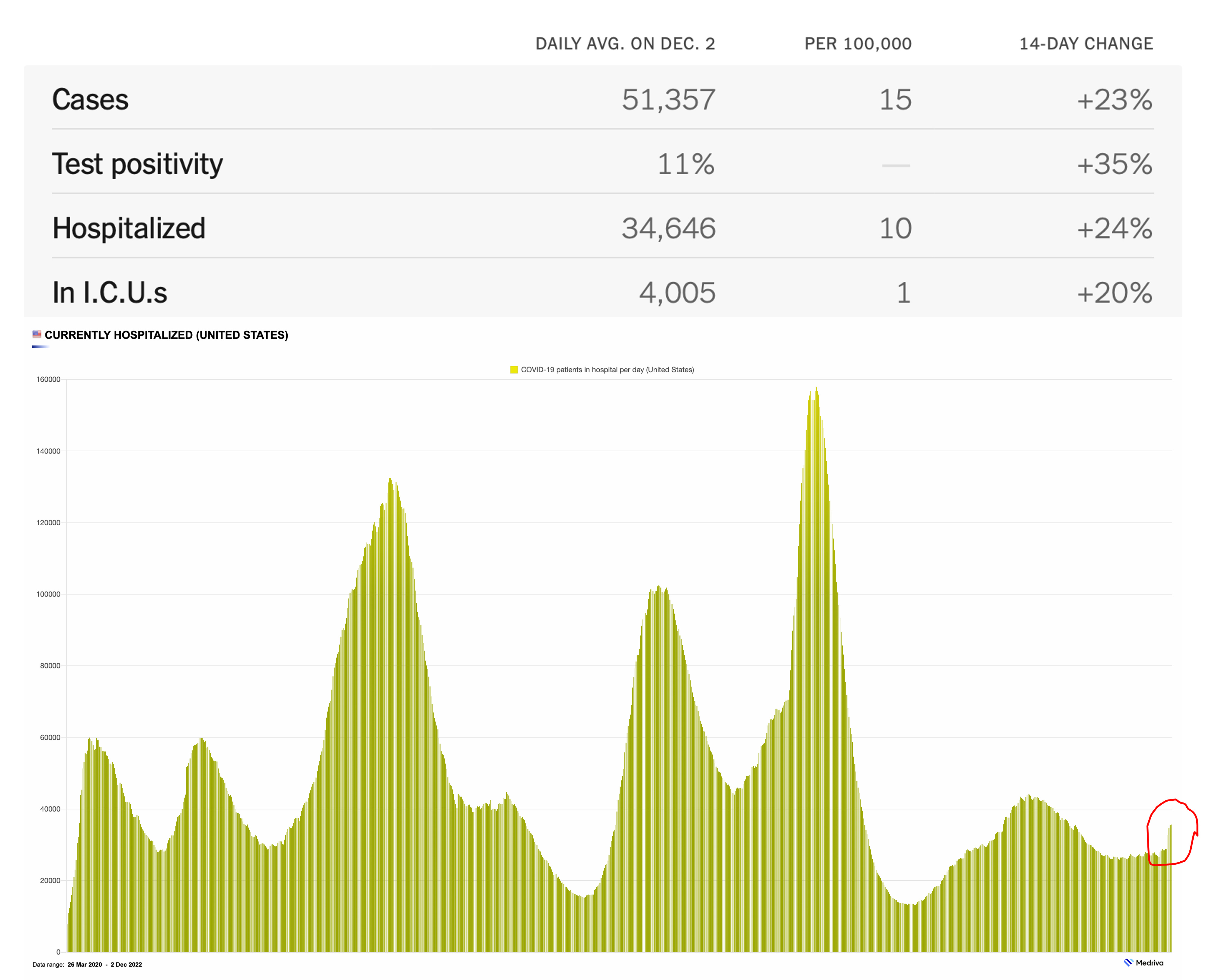
Task: Click the 26 Mar 2020 start date
Action: tap(85, 964)
